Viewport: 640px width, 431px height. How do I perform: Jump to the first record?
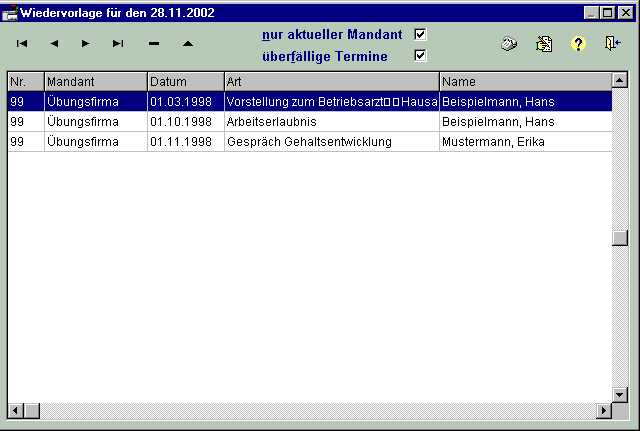22,44
